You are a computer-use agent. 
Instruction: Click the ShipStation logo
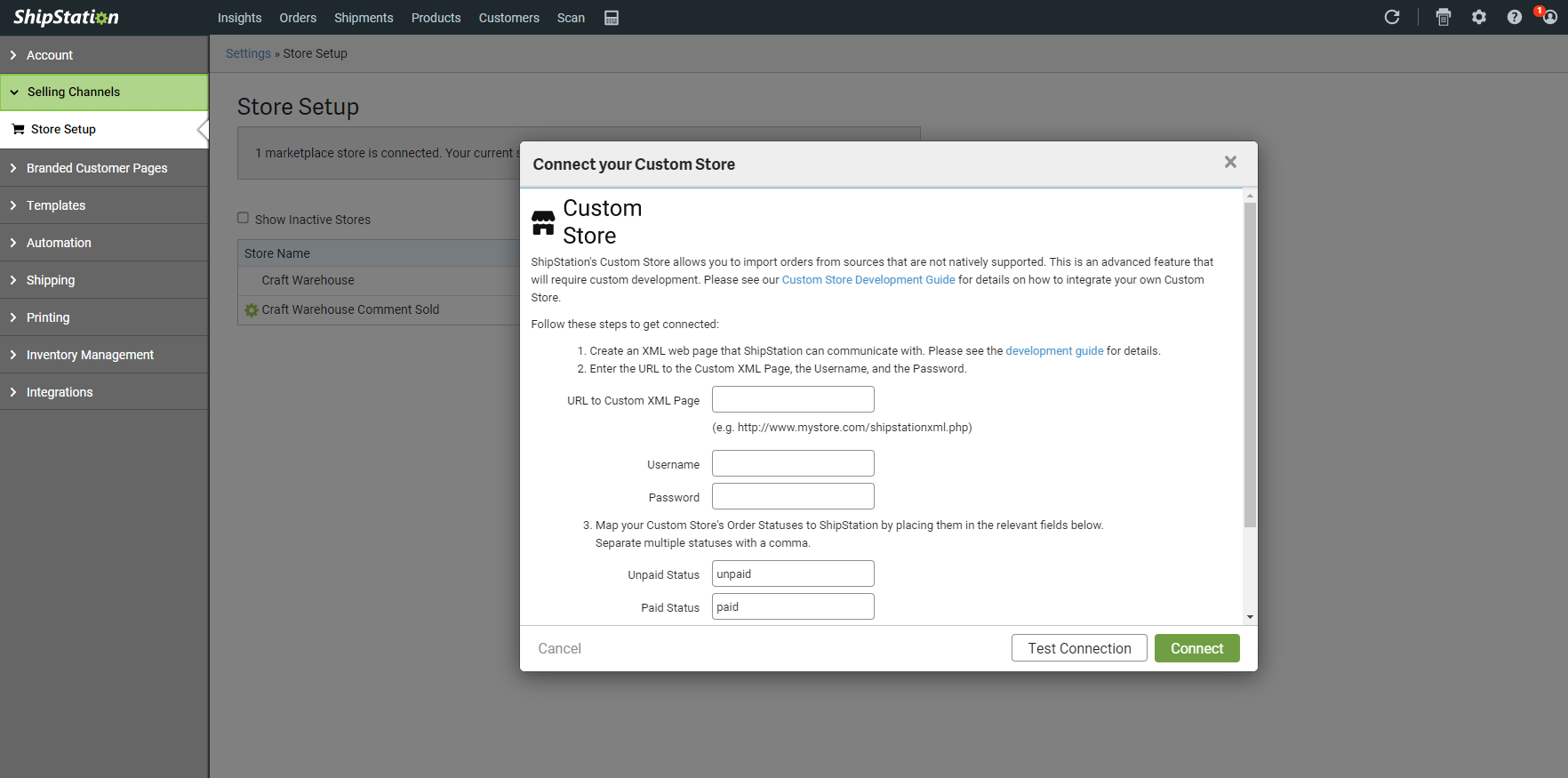pos(66,17)
